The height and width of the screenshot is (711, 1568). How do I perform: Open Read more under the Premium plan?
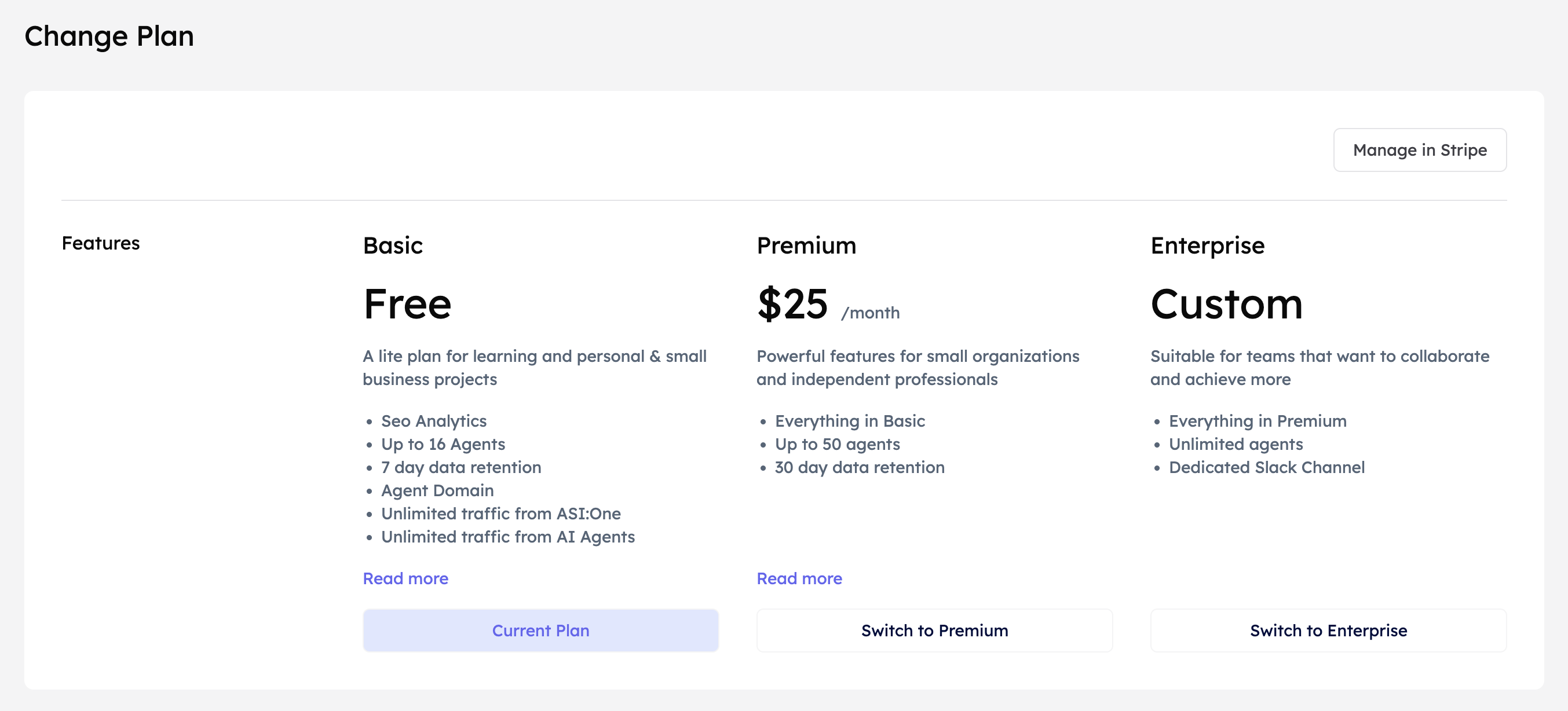(x=799, y=578)
